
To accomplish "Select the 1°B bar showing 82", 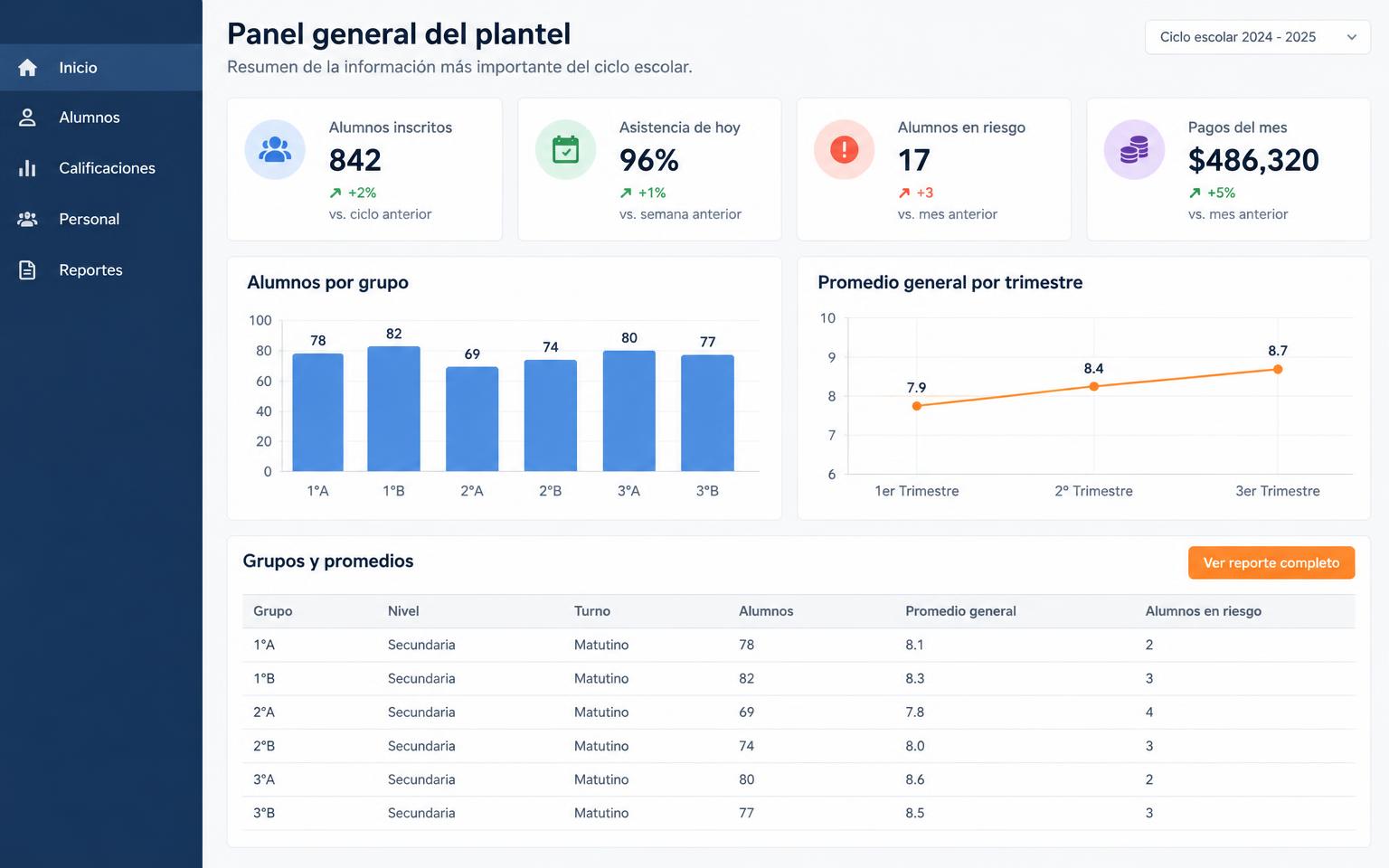I will tap(393, 409).
